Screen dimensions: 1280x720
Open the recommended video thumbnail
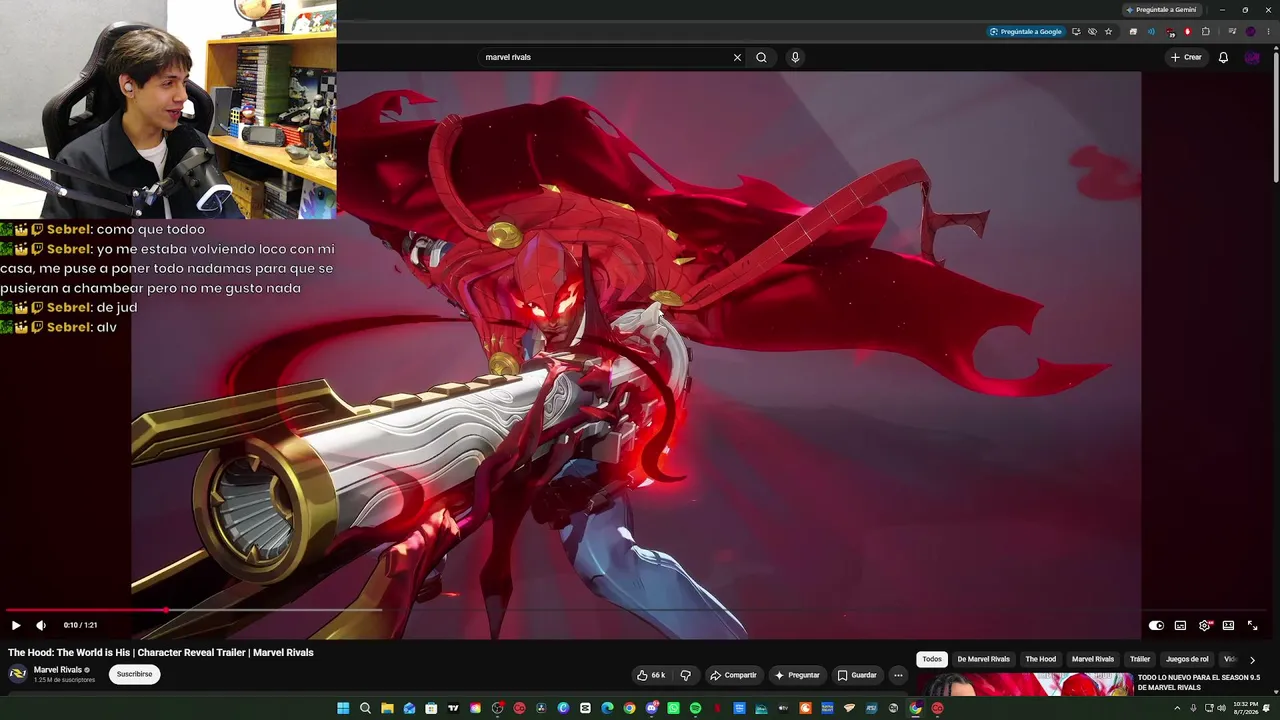[x=1024, y=684]
